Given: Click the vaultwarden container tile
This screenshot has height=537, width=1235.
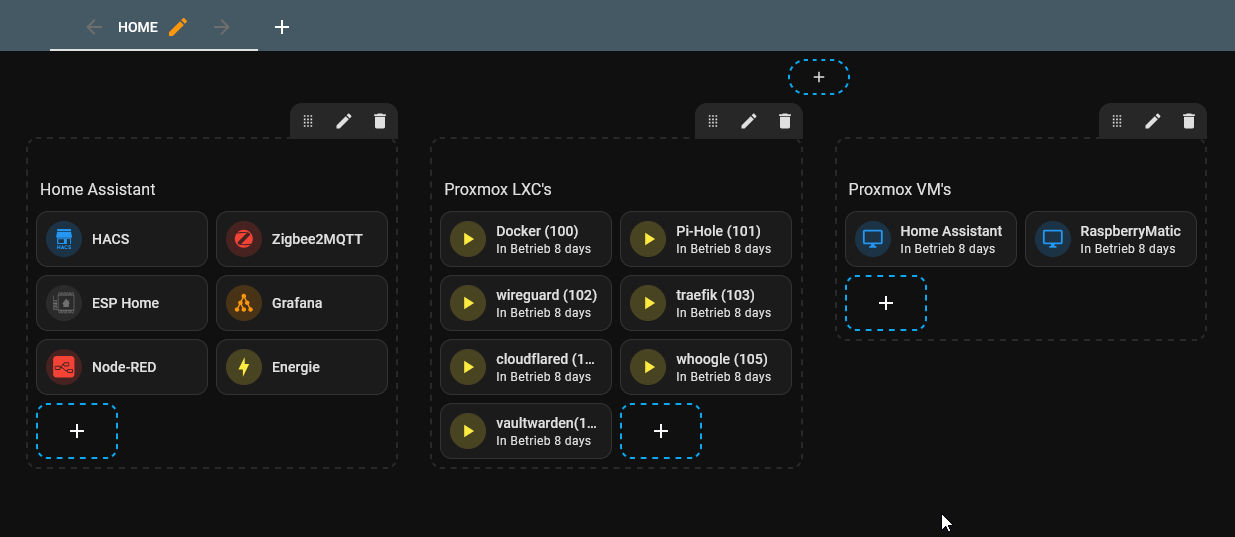Looking at the screenshot, I should (526, 431).
